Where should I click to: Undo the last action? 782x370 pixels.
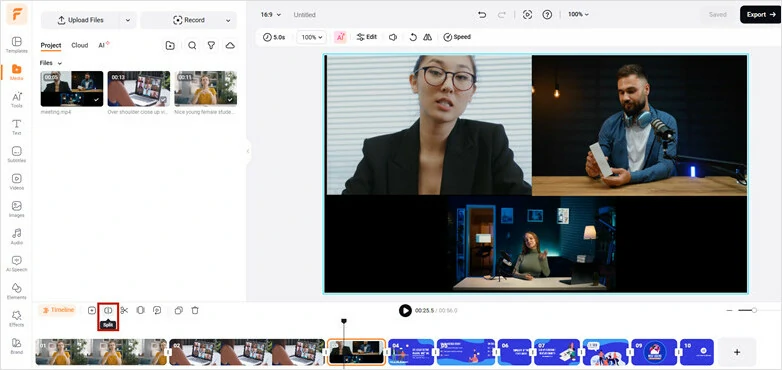[482, 14]
